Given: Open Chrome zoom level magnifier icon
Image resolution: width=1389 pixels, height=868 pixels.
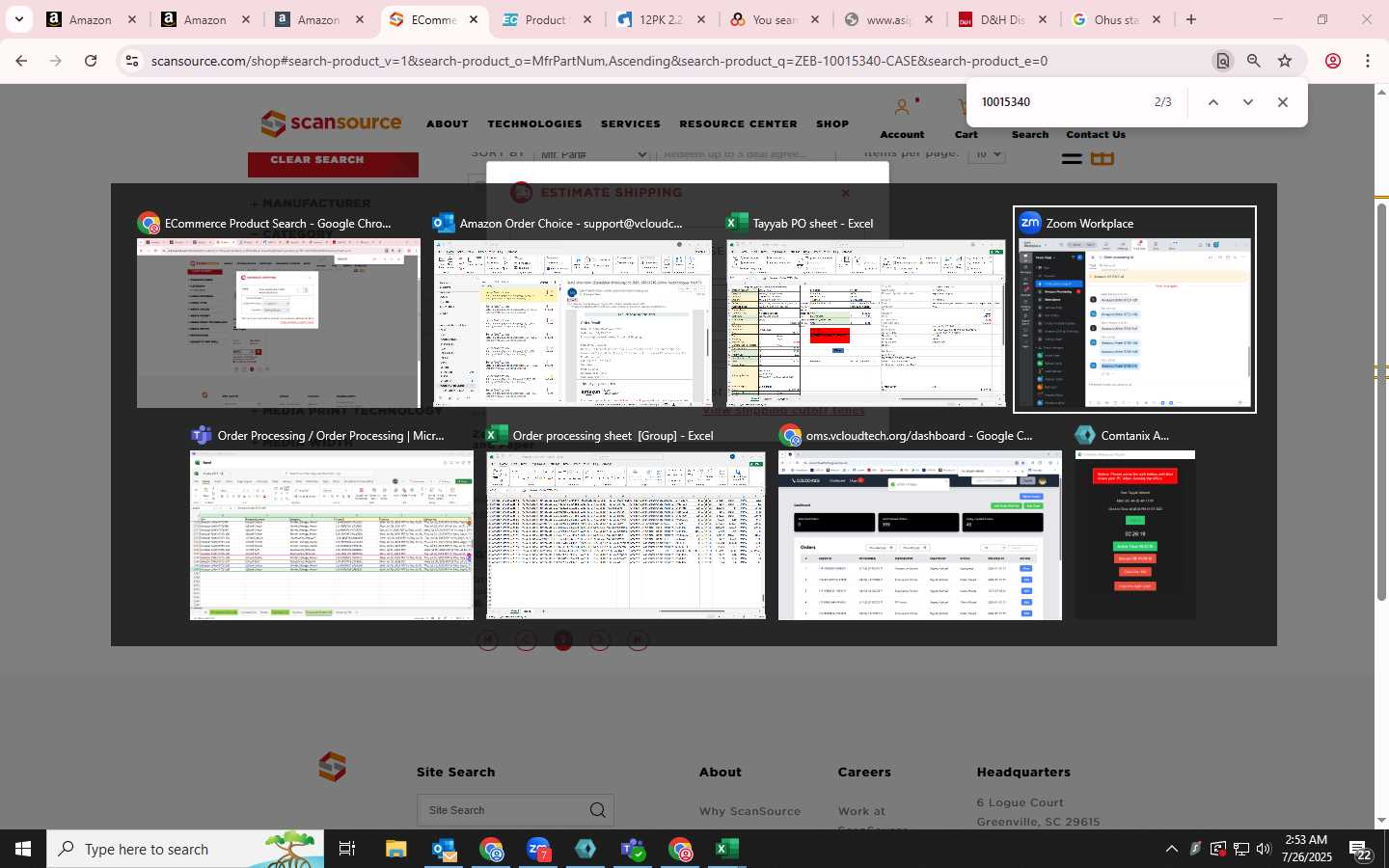Looking at the screenshot, I should point(1254,61).
